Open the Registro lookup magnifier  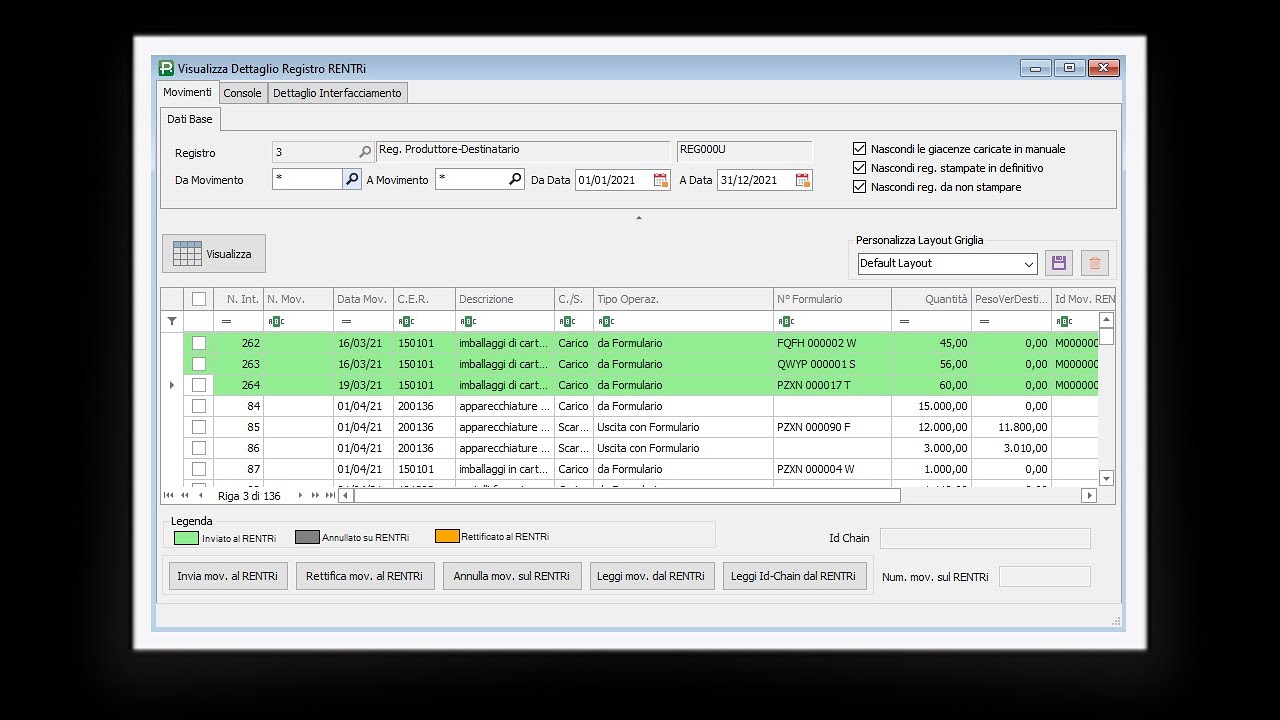pyautogui.click(x=365, y=152)
